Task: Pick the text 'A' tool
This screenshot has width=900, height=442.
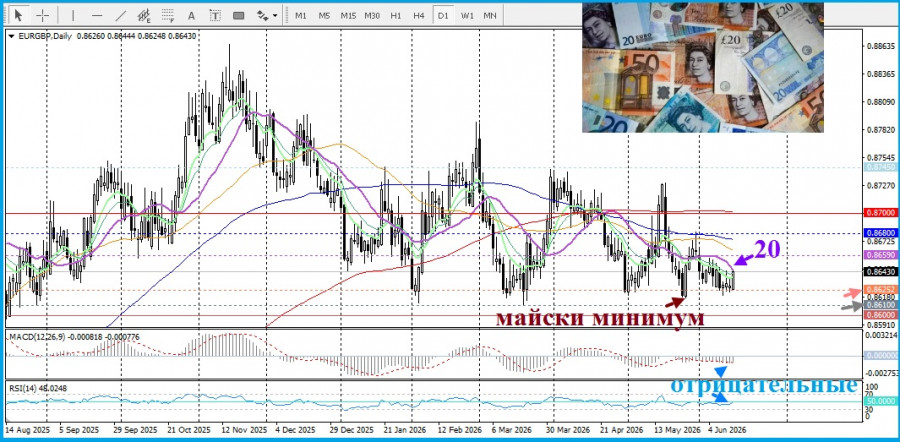Action: [192, 15]
